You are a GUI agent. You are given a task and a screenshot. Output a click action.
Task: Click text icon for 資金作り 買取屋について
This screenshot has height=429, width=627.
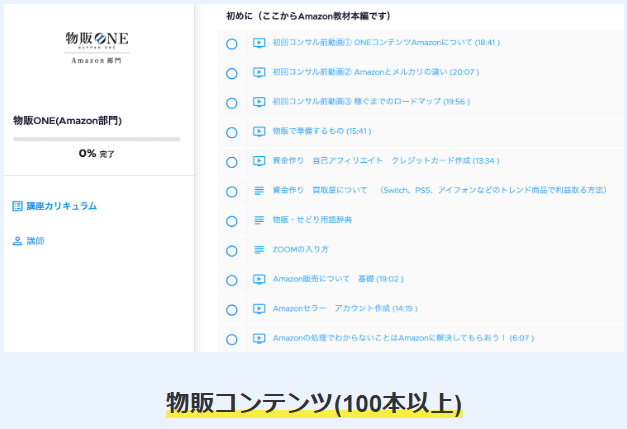click(259, 190)
